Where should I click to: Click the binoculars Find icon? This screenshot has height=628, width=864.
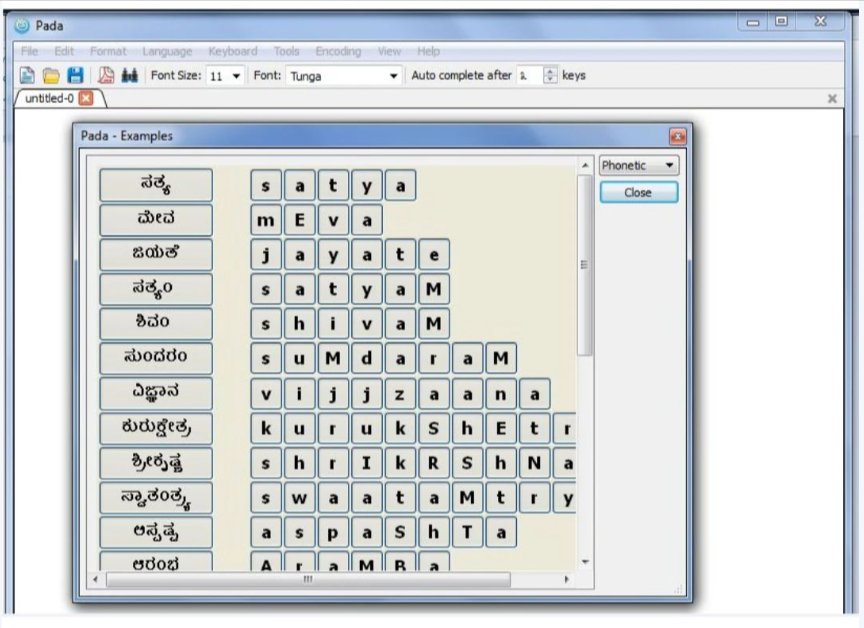(x=129, y=75)
